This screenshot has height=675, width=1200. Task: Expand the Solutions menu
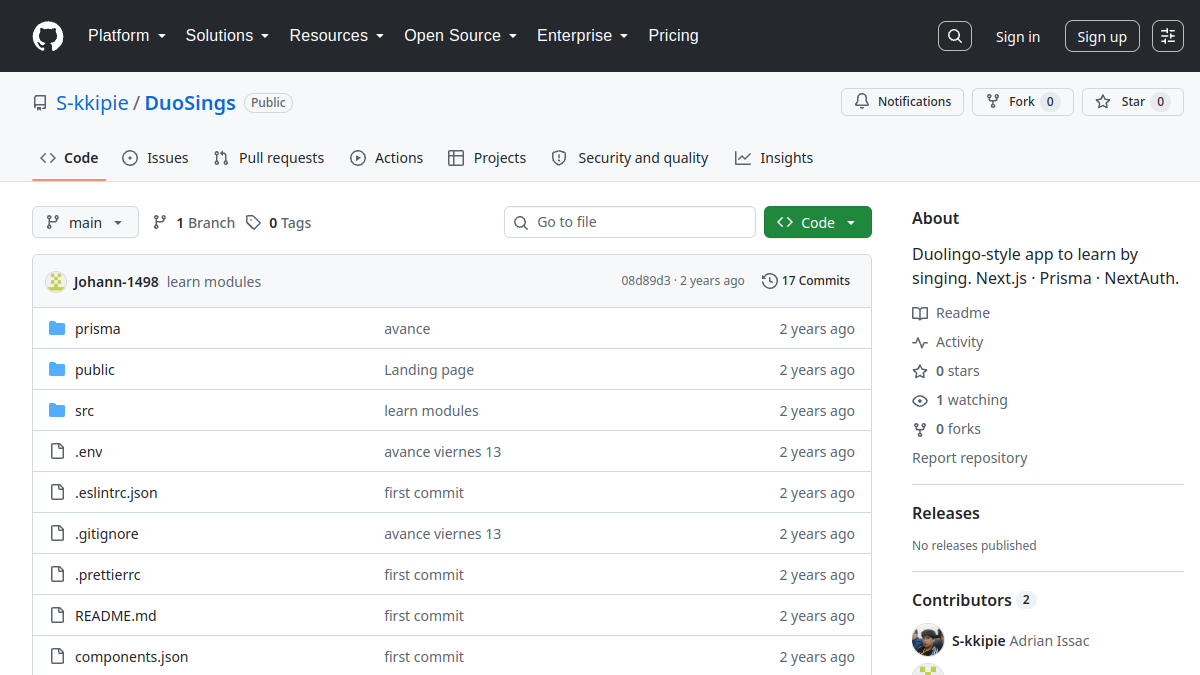coord(227,35)
